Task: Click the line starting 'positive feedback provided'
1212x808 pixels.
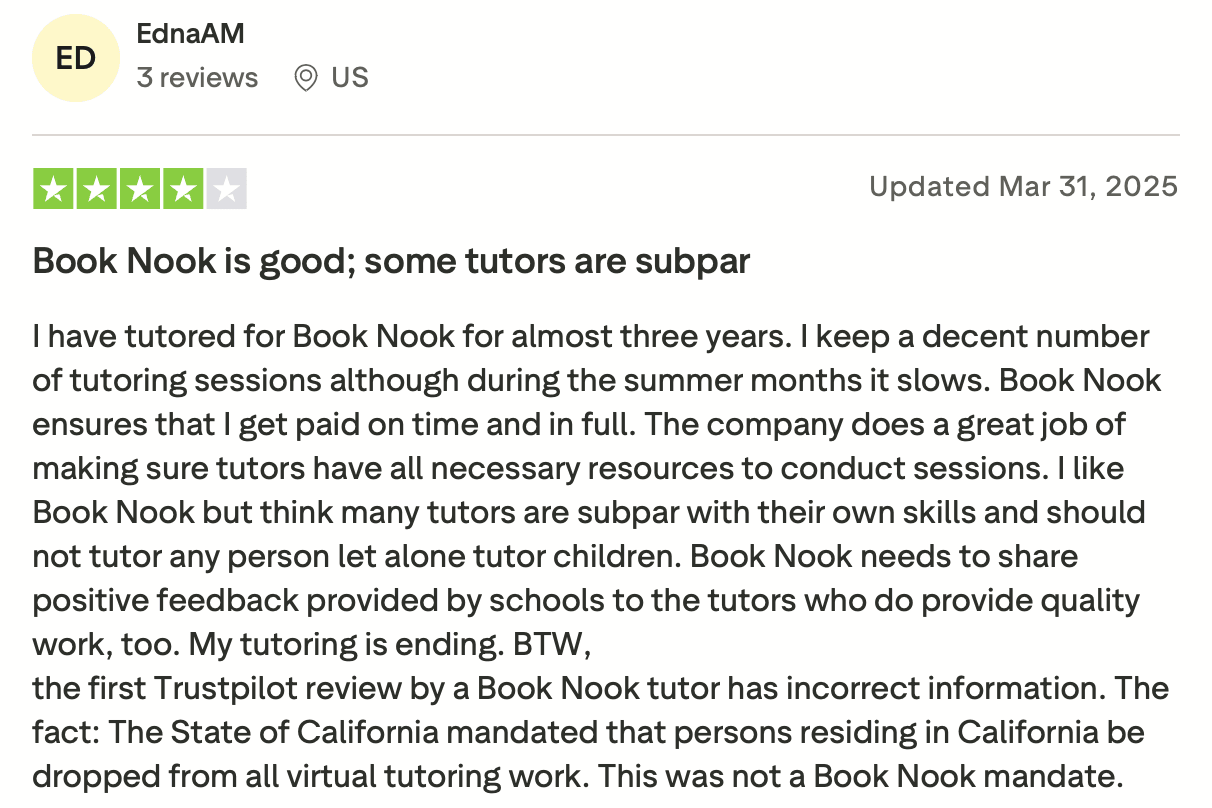Action: (x=586, y=600)
